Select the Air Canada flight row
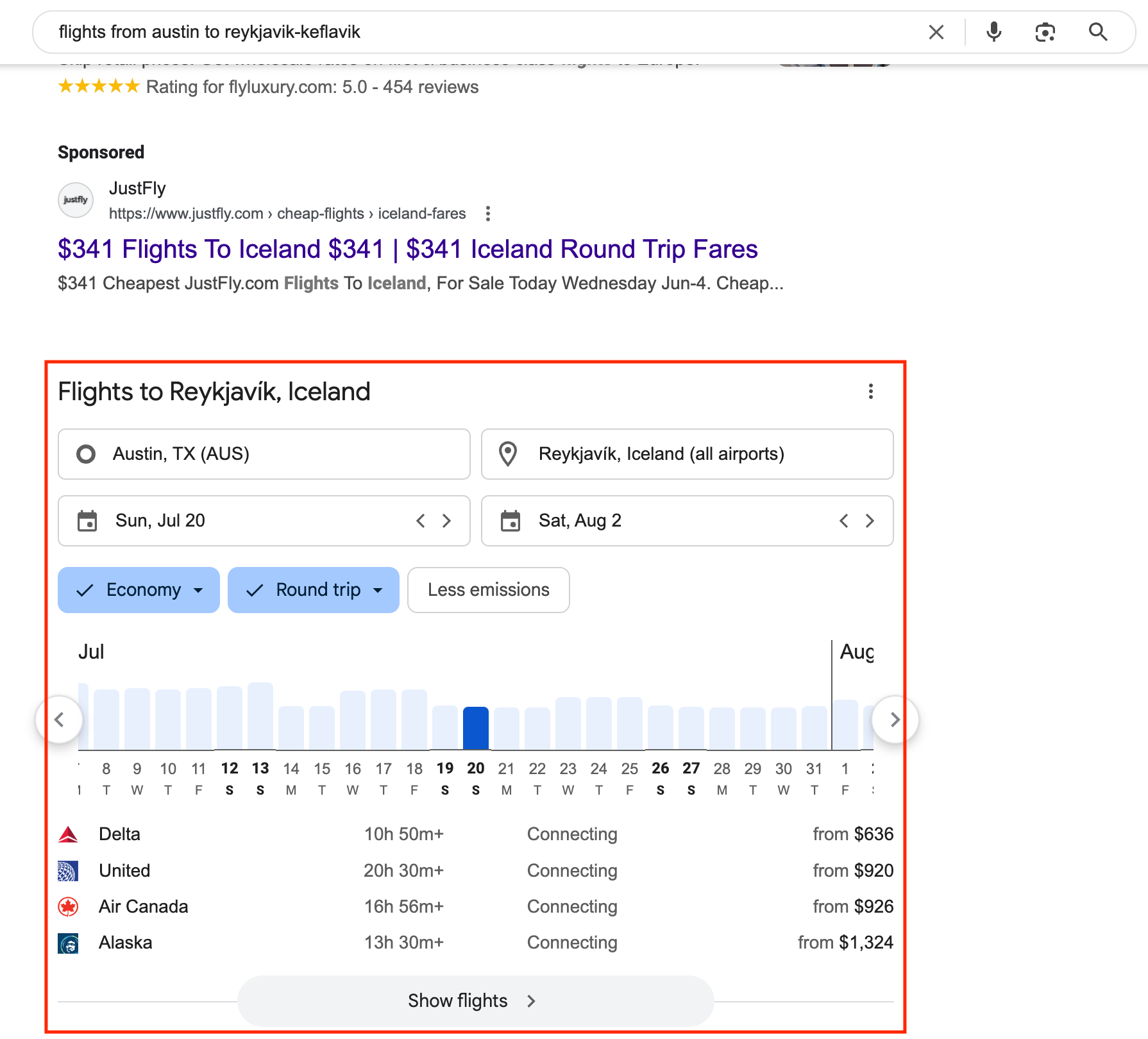The image size is (1148, 1039). point(475,907)
